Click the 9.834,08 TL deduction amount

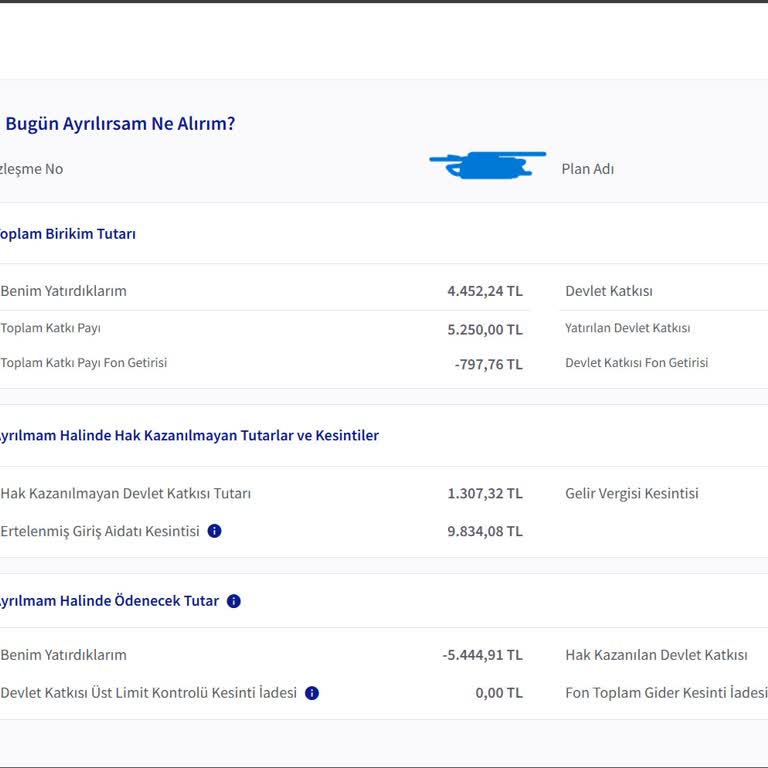pyautogui.click(x=484, y=531)
